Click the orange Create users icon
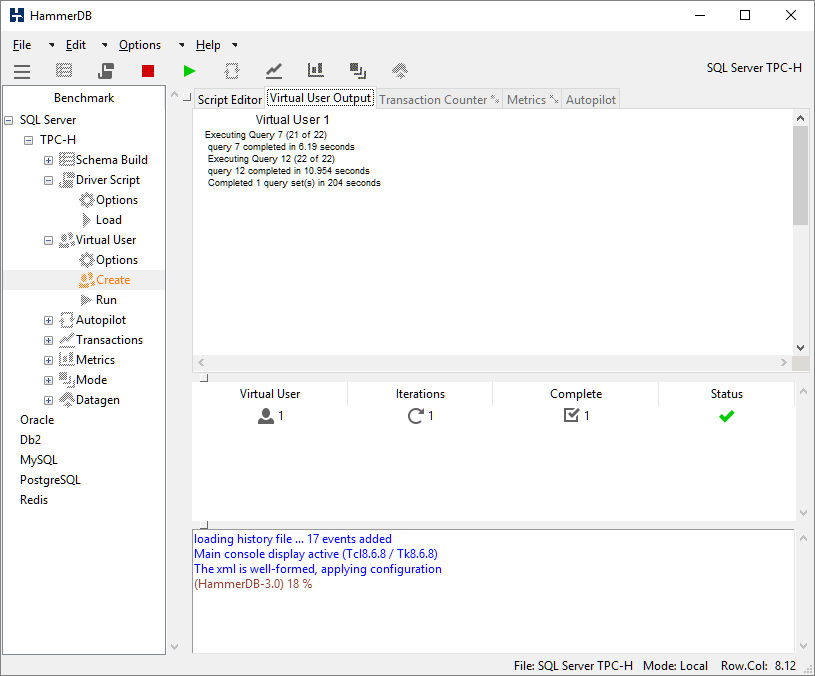 87,280
